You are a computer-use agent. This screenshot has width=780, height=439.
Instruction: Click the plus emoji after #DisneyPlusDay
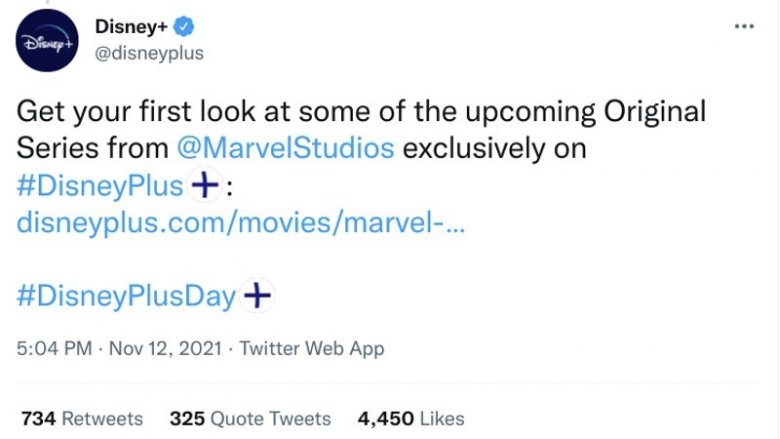pos(257,295)
